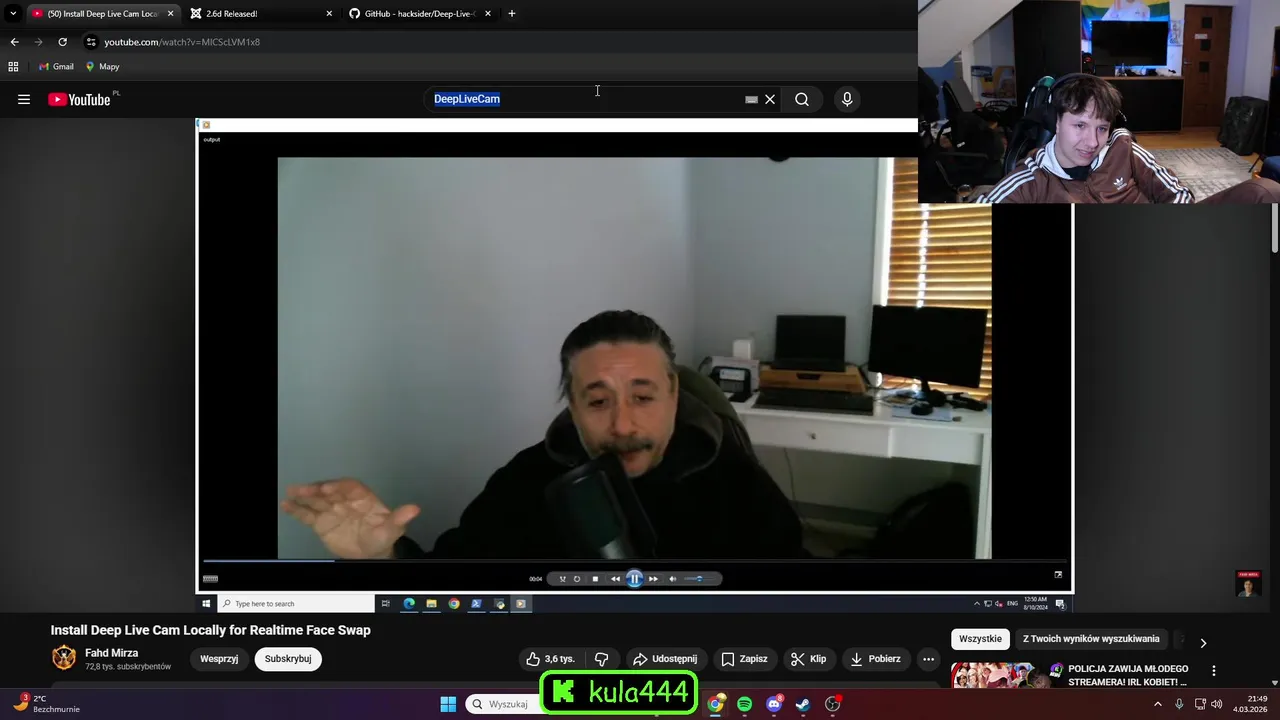Reload the YouTube page
Image resolution: width=1280 pixels, height=720 pixels.
click(x=62, y=42)
